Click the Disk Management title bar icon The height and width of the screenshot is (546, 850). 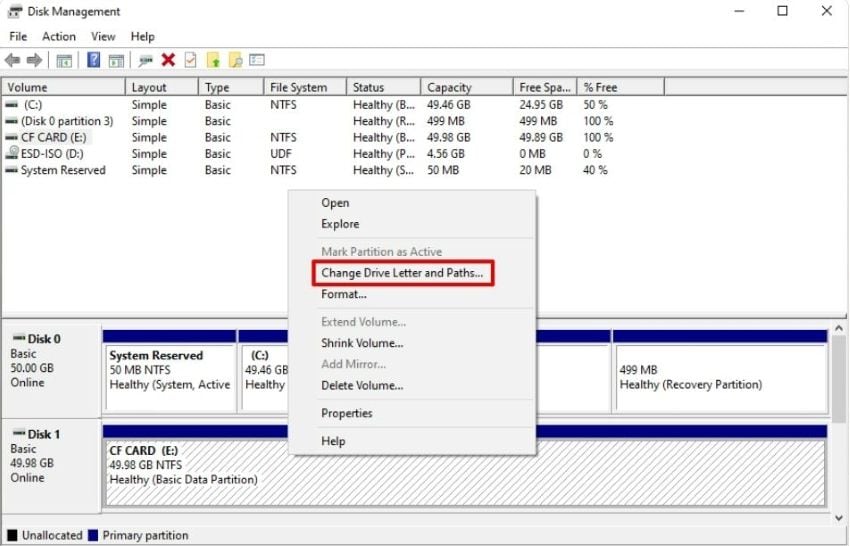click(x=15, y=11)
